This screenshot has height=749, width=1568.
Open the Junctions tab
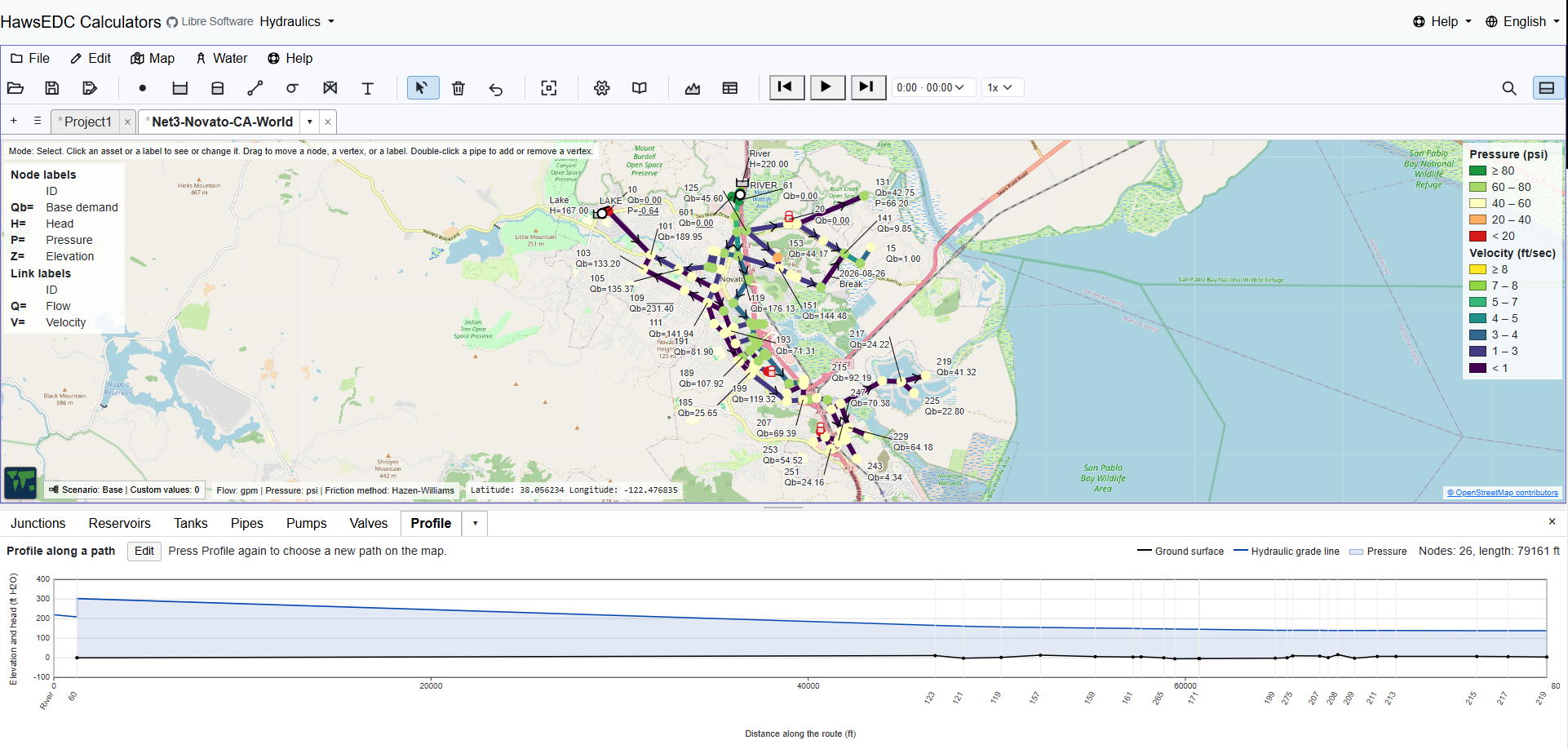tap(38, 524)
